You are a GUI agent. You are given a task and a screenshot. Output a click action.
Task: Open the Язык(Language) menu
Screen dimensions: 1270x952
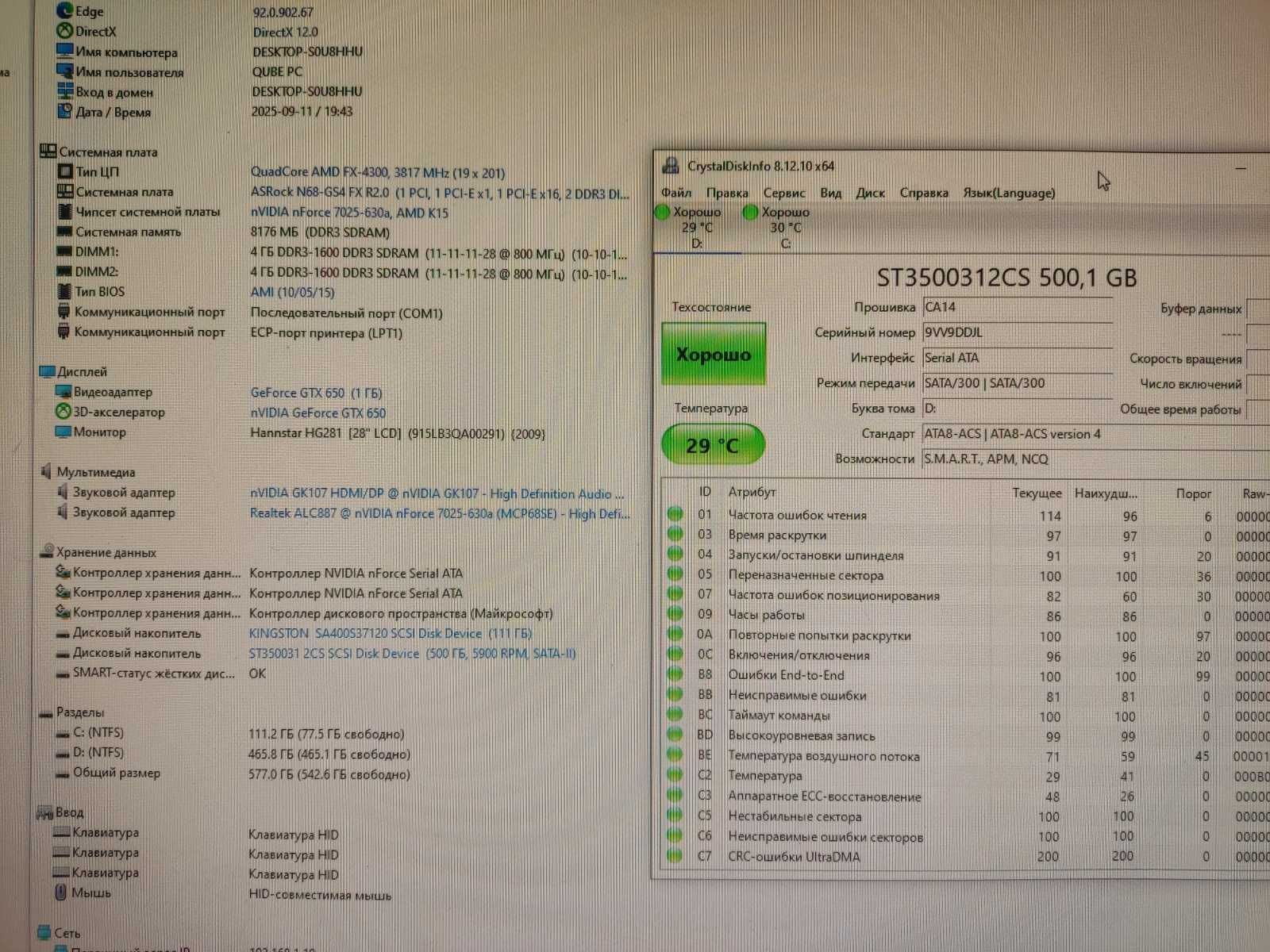pyautogui.click(x=1009, y=193)
